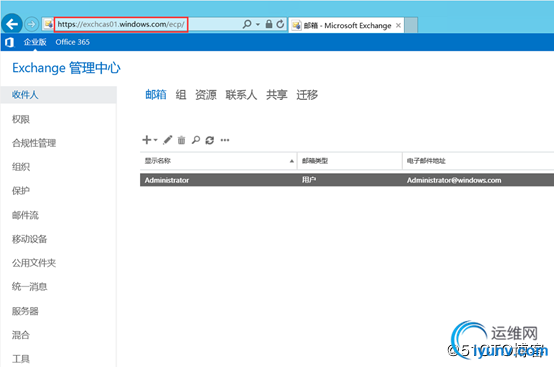Open a new browser tab
This screenshot has width=554, height=367.
click(411, 25)
